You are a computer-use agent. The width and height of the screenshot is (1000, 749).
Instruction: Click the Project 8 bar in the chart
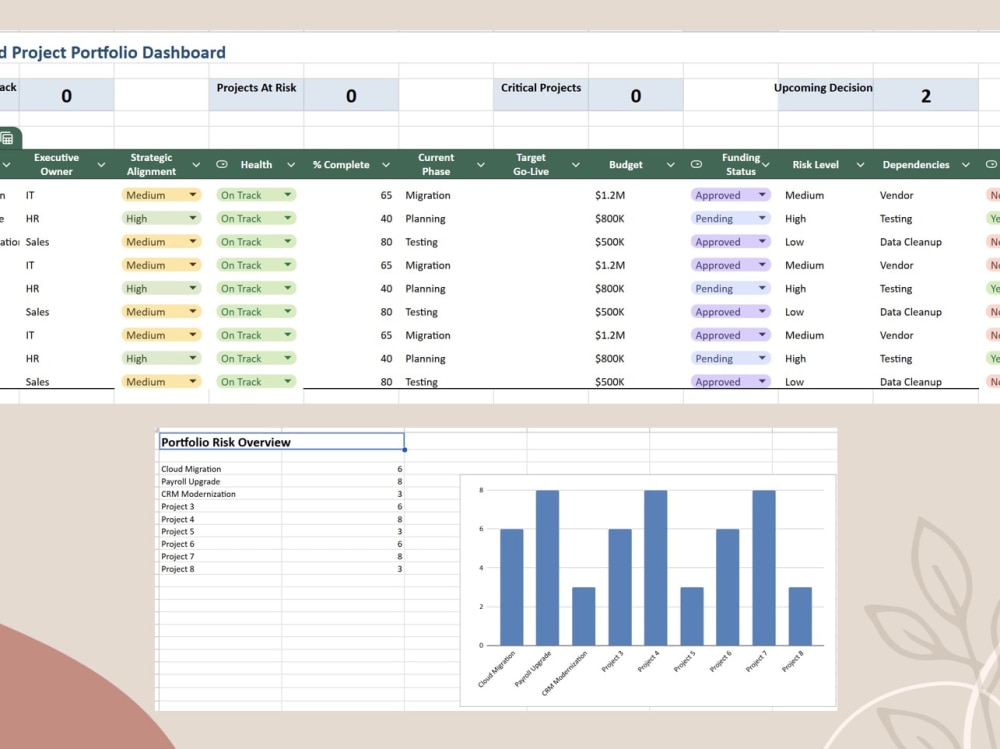click(800, 616)
